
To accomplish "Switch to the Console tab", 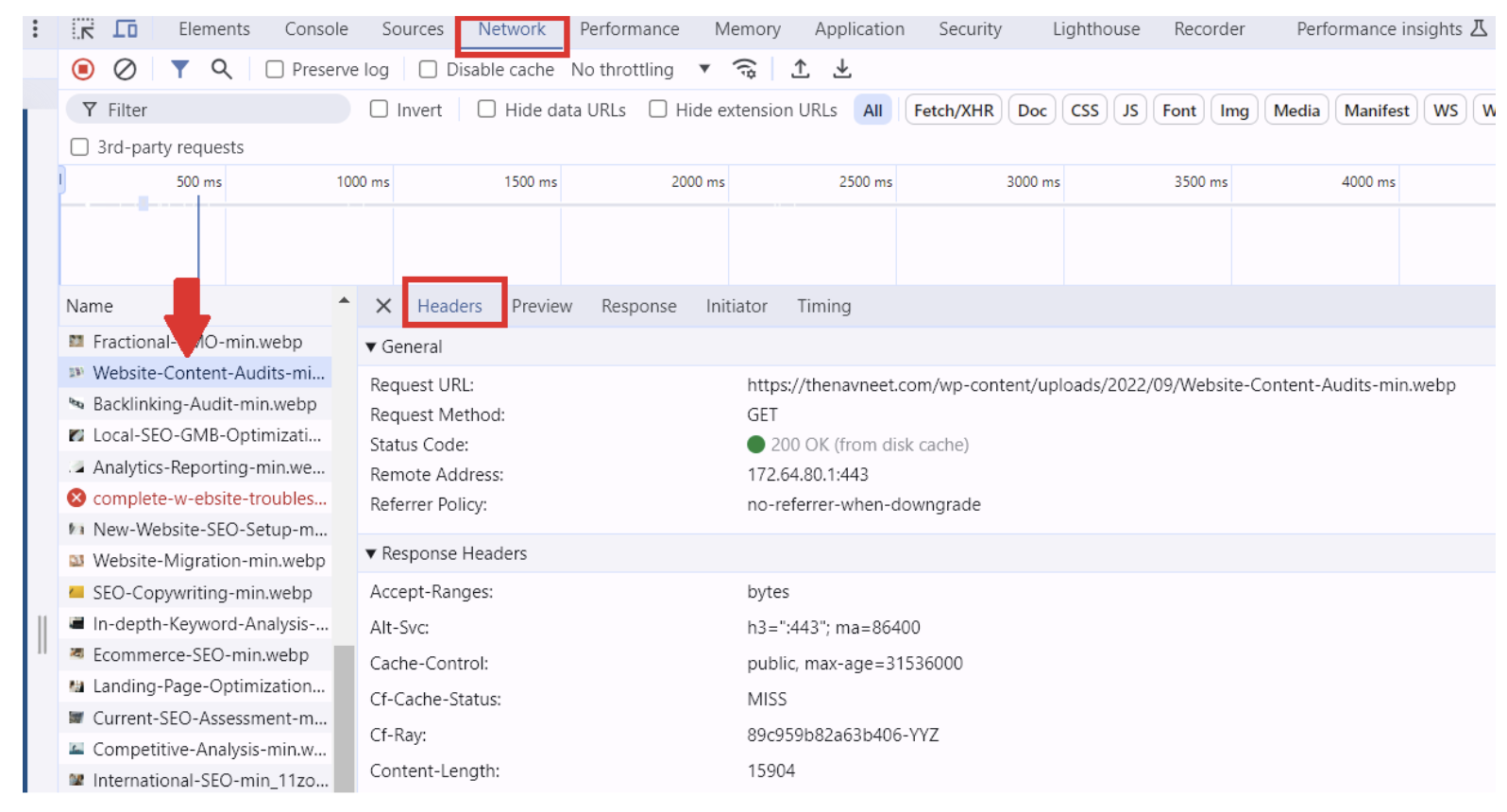I will (316, 29).
